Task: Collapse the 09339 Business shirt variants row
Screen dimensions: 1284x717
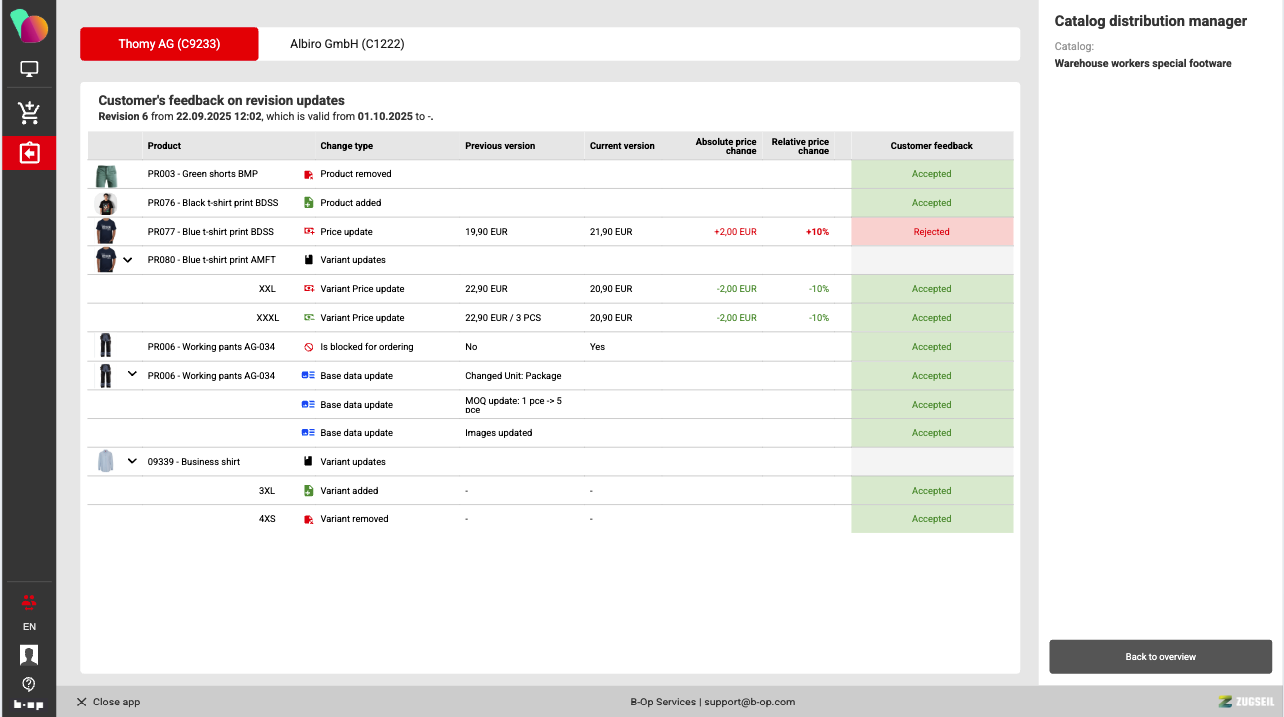Action: click(132, 462)
